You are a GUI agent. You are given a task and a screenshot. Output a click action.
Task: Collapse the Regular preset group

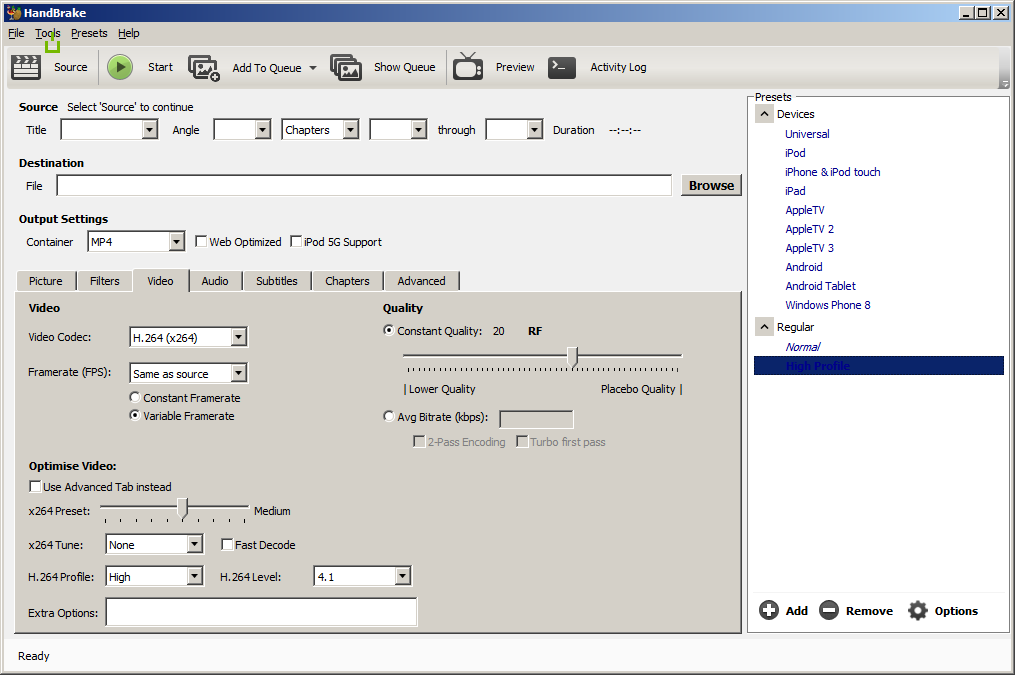(x=764, y=327)
